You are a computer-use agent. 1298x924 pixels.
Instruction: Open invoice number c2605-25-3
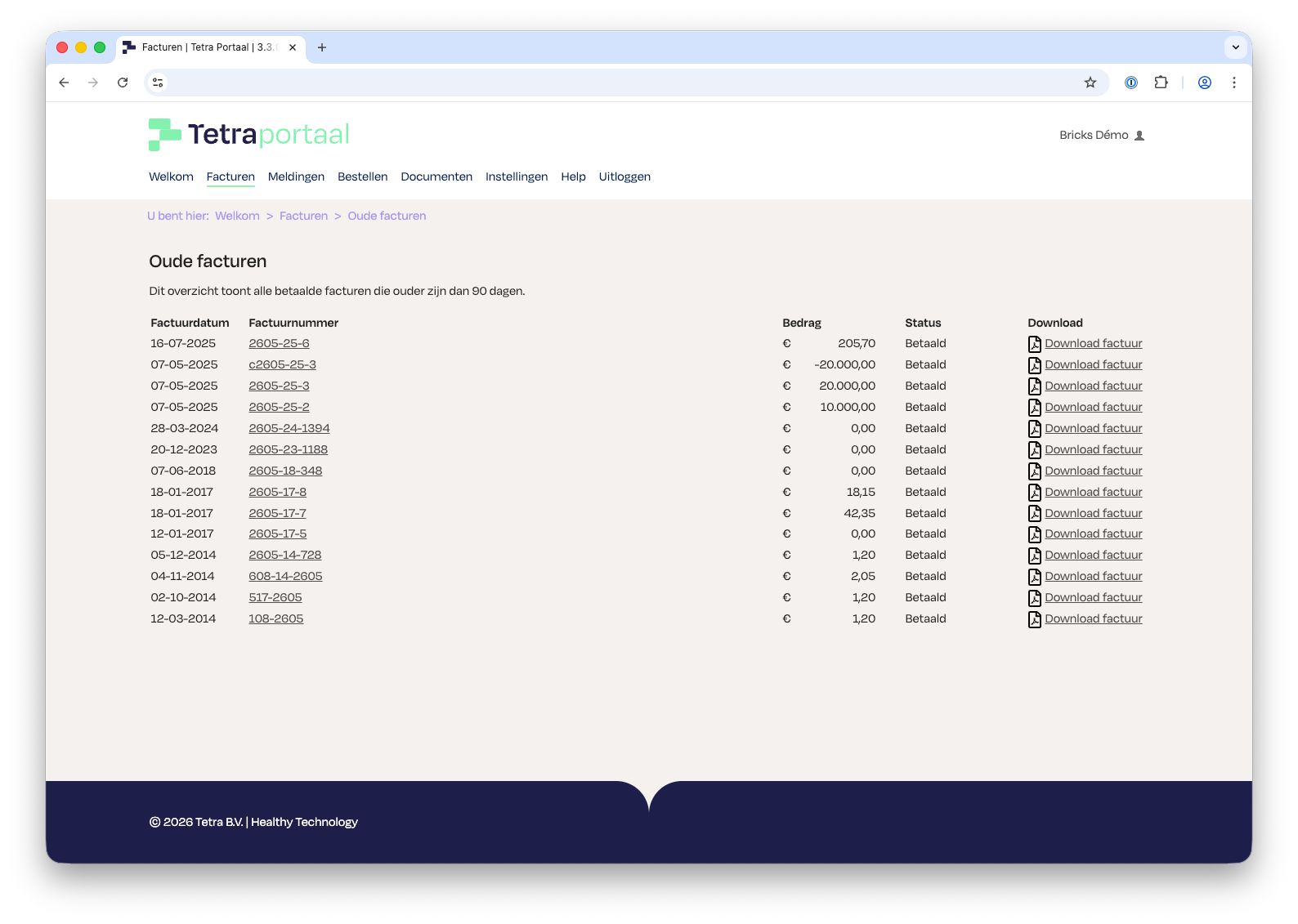coord(282,364)
